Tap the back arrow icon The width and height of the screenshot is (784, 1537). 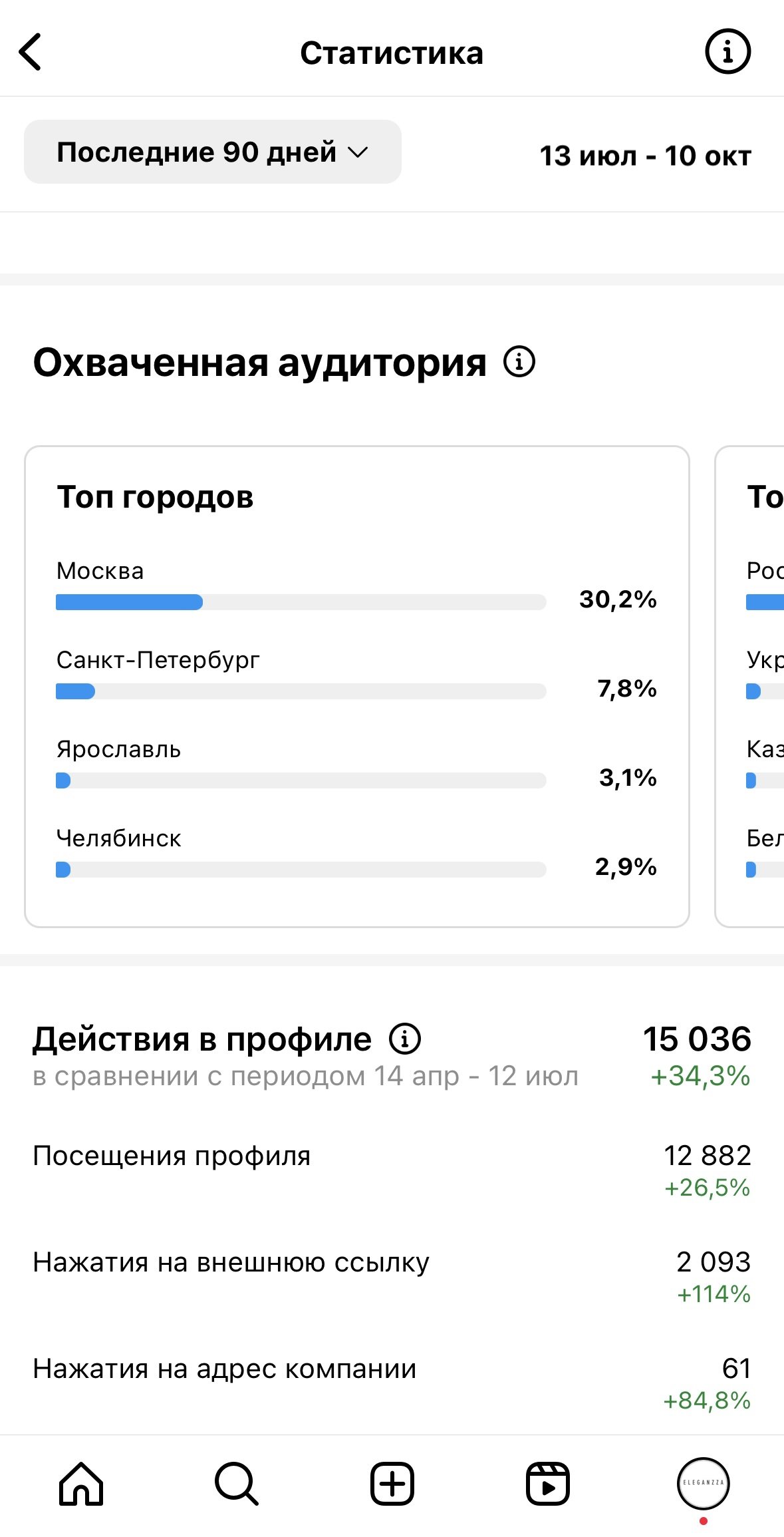pyautogui.click(x=31, y=52)
